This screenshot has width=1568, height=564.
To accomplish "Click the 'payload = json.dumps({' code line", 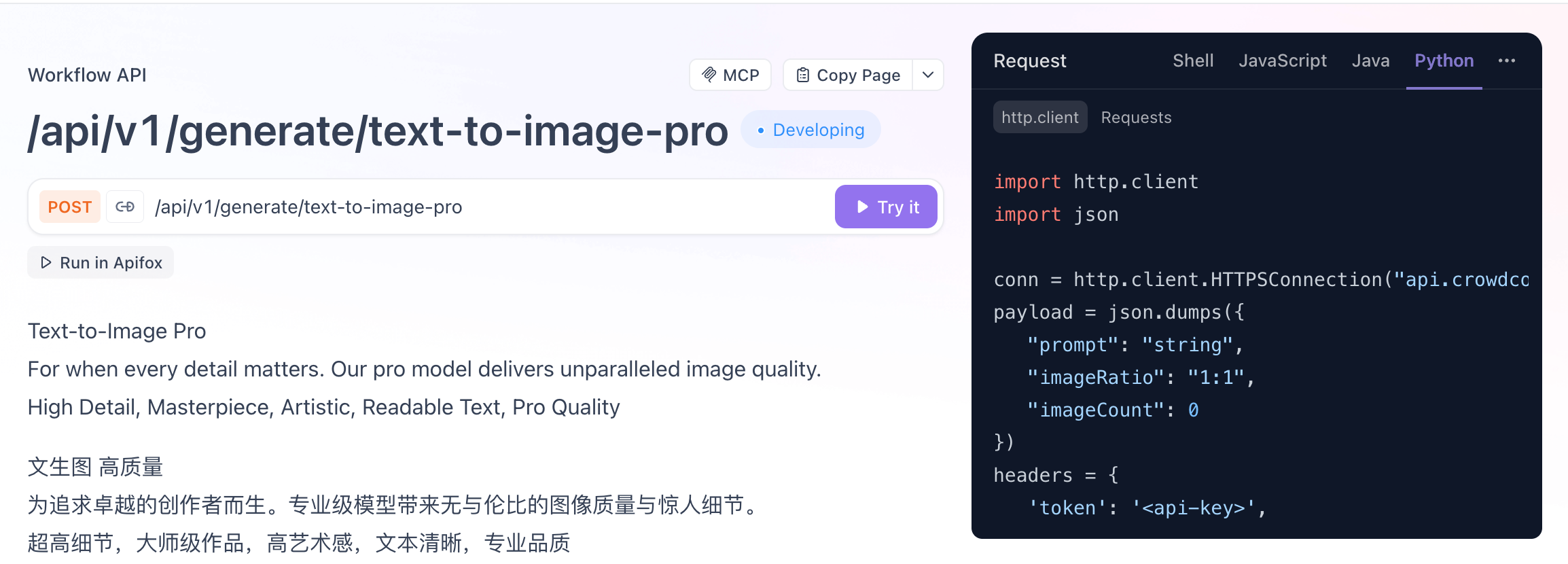I will click(x=1119, y=312).
